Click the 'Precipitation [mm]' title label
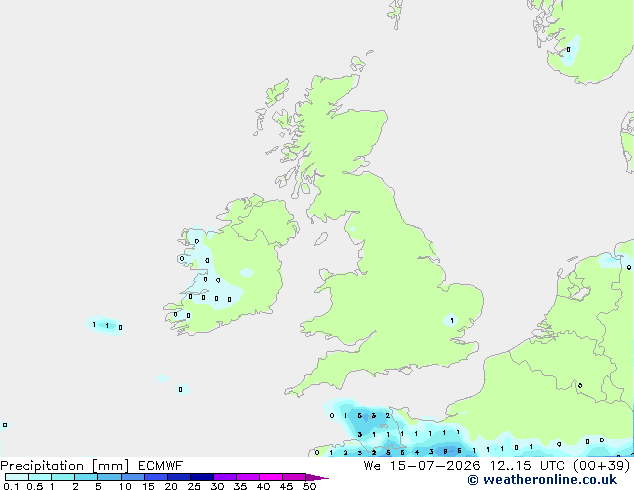 [64, 466]
